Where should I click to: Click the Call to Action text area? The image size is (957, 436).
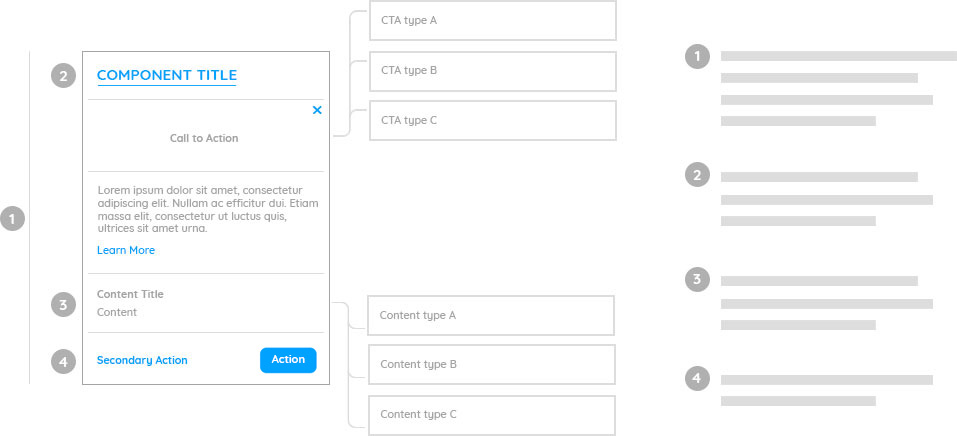coord(204,139)
